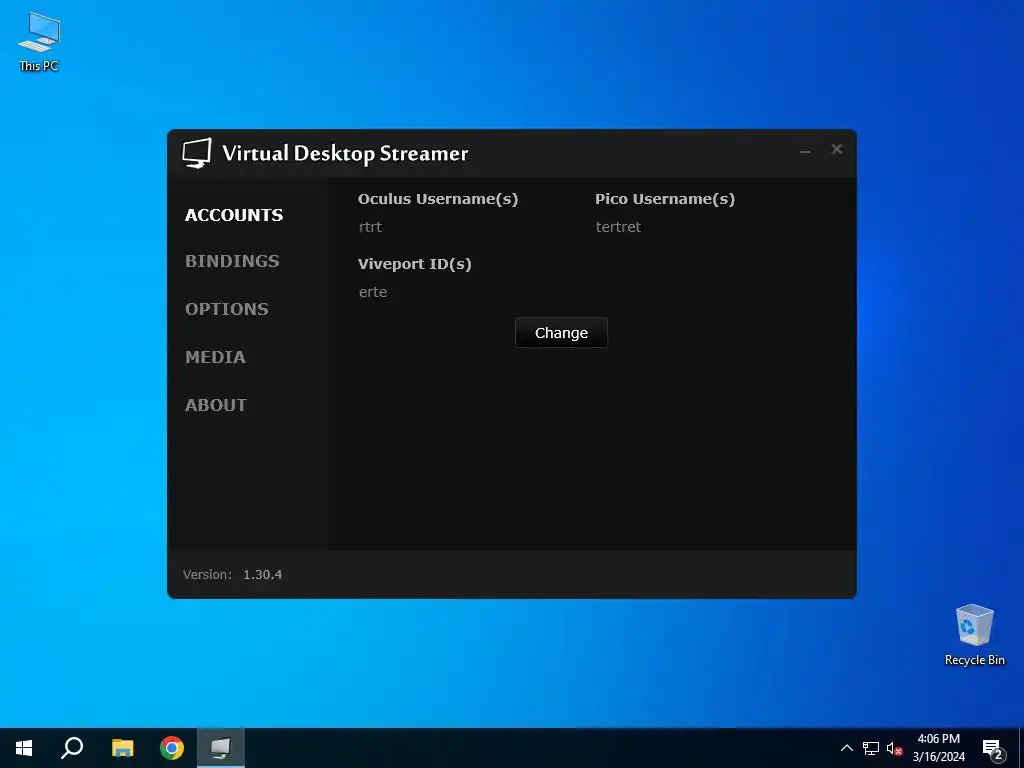Click the 'Version:' label

tap(207, 575)
